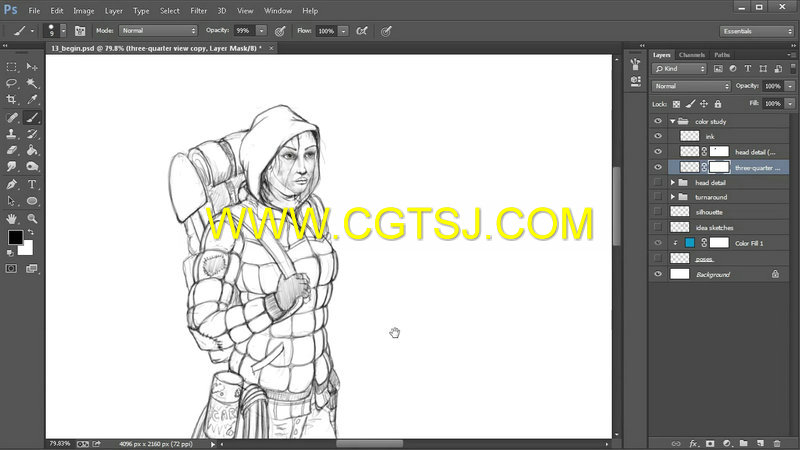Hide the Background layer
The width and height of the screenshot is (800, 450).
click(x=658, y=274)
